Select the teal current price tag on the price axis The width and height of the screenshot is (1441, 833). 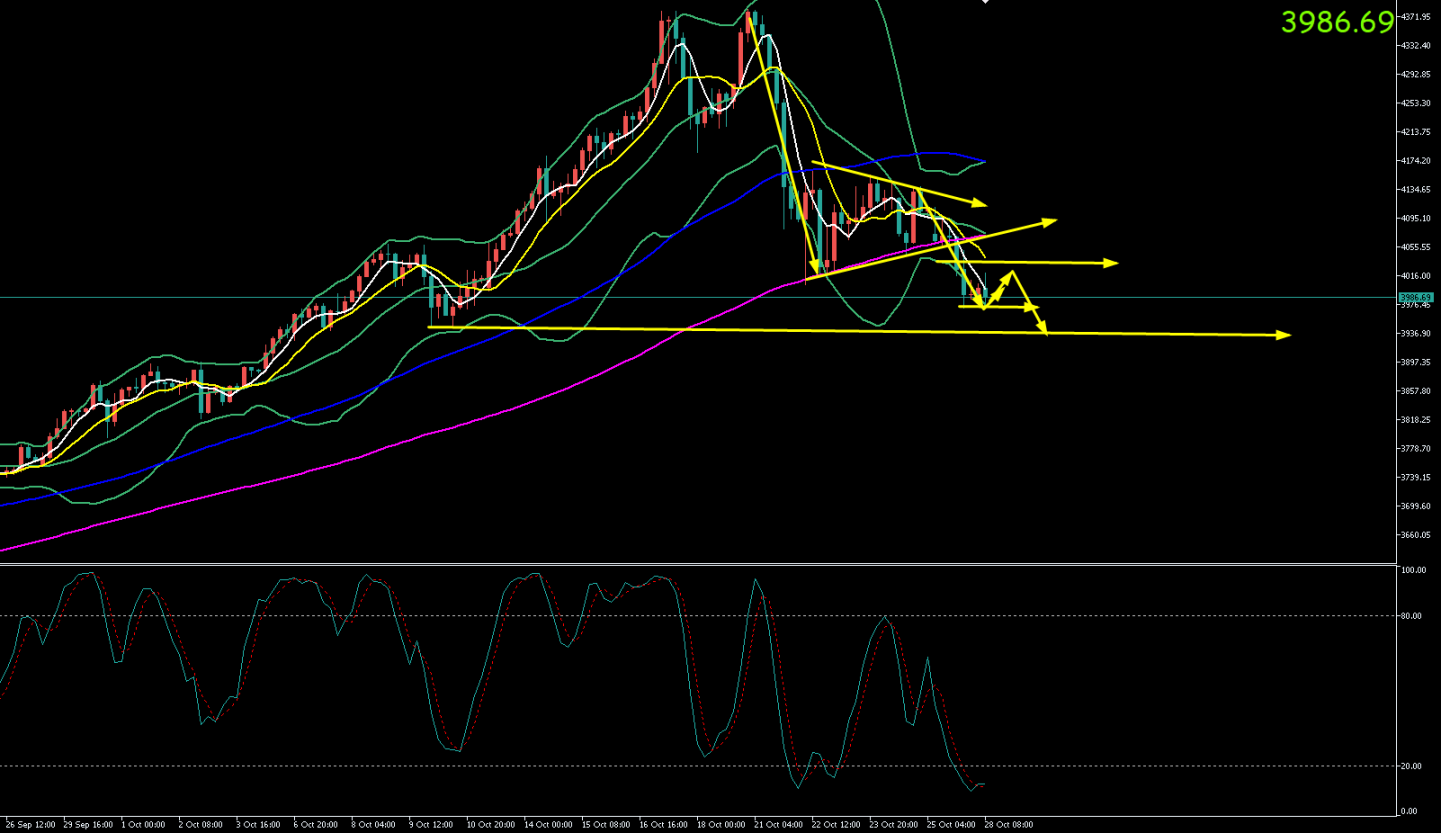(1416, 297)
